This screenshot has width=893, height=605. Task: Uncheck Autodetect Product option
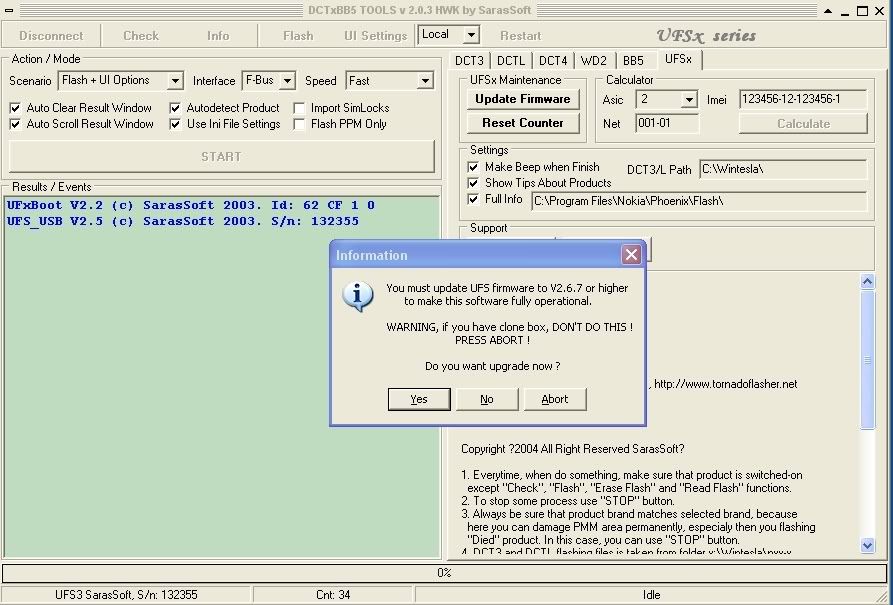click(x=175, y=108)
